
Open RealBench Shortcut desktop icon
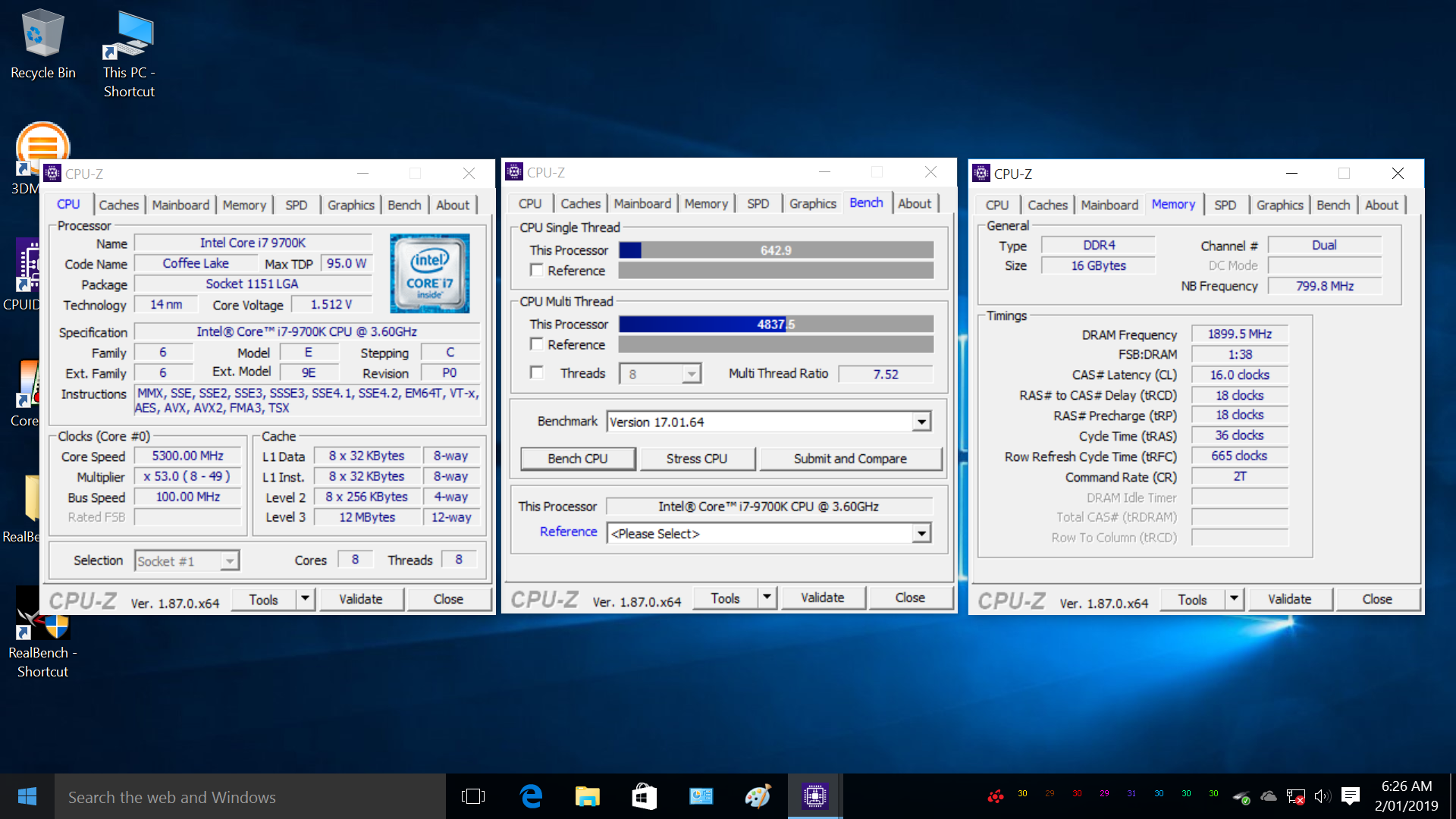[42, 633]
